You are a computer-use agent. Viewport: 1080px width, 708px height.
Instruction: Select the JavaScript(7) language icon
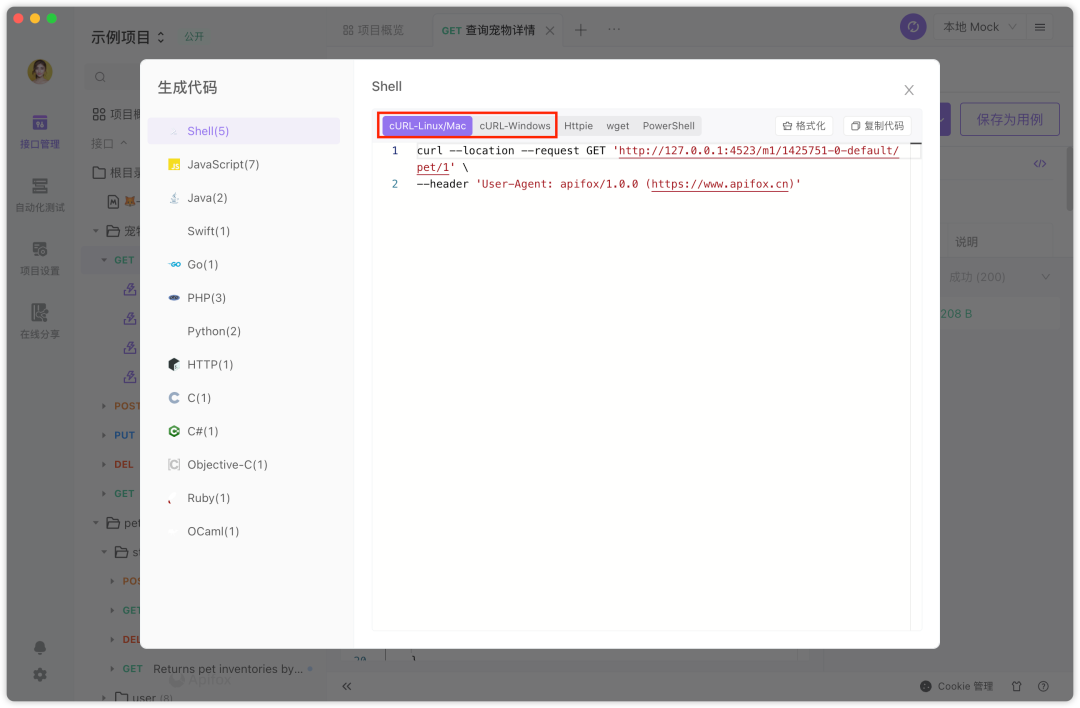[x=174, y=164]
